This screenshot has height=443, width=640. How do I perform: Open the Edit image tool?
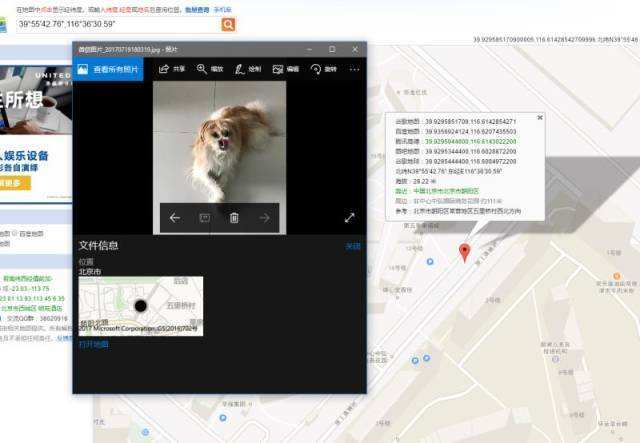[x=286, y=69]
